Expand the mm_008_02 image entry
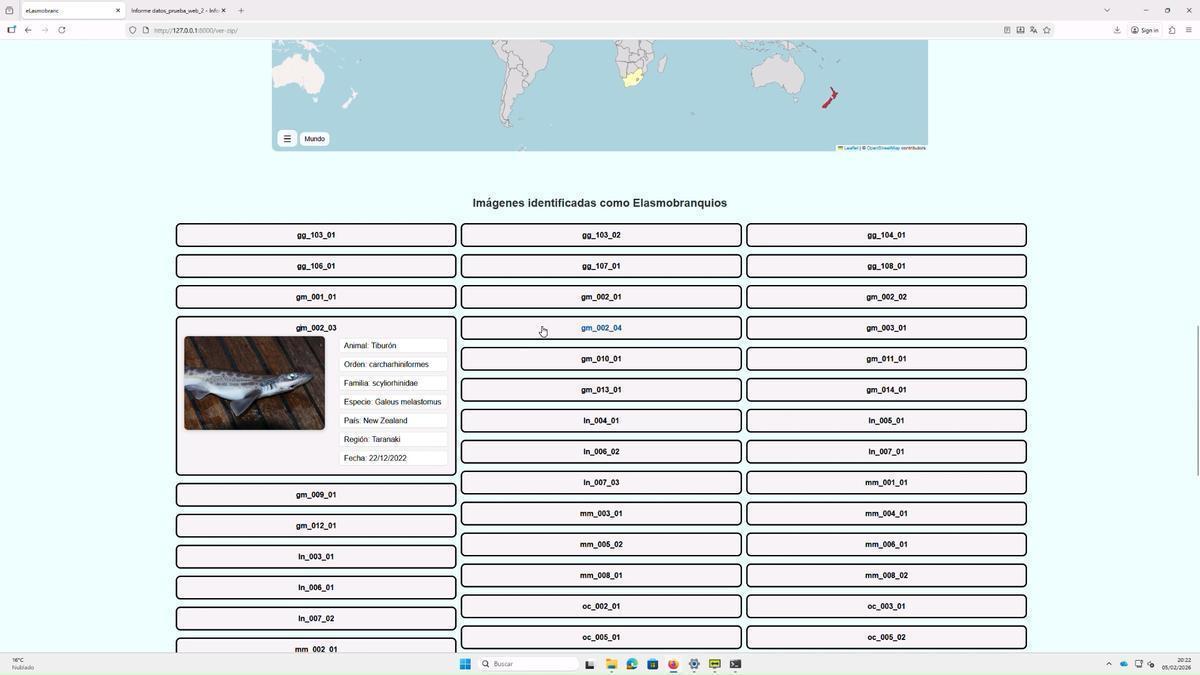 pyautogui.click(x=886, y=575)
